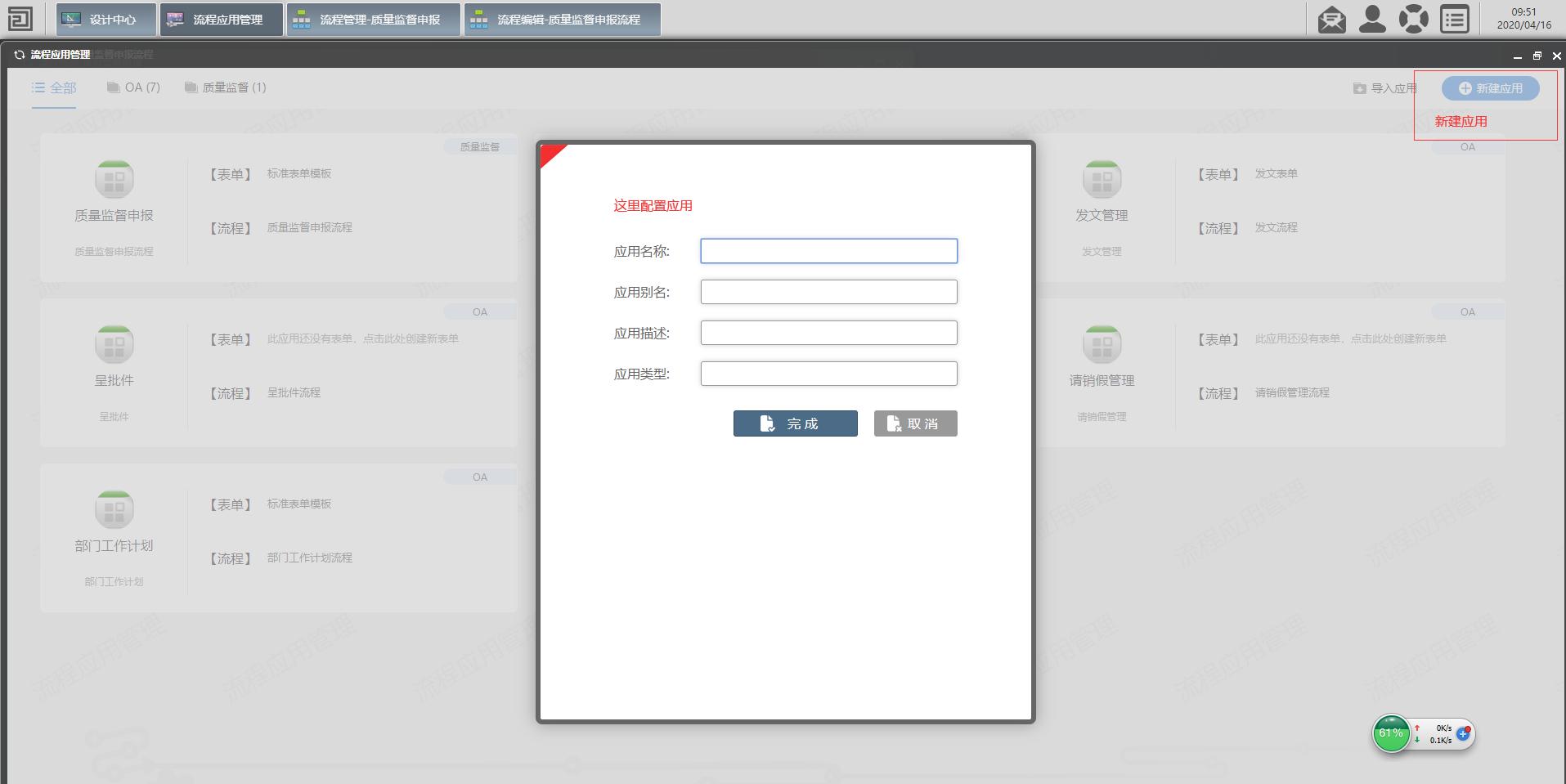Open 请销假管理流程 flow link
Image resolution: width=1566 pixels, height=784 pixels.
tap(1292, 392)
